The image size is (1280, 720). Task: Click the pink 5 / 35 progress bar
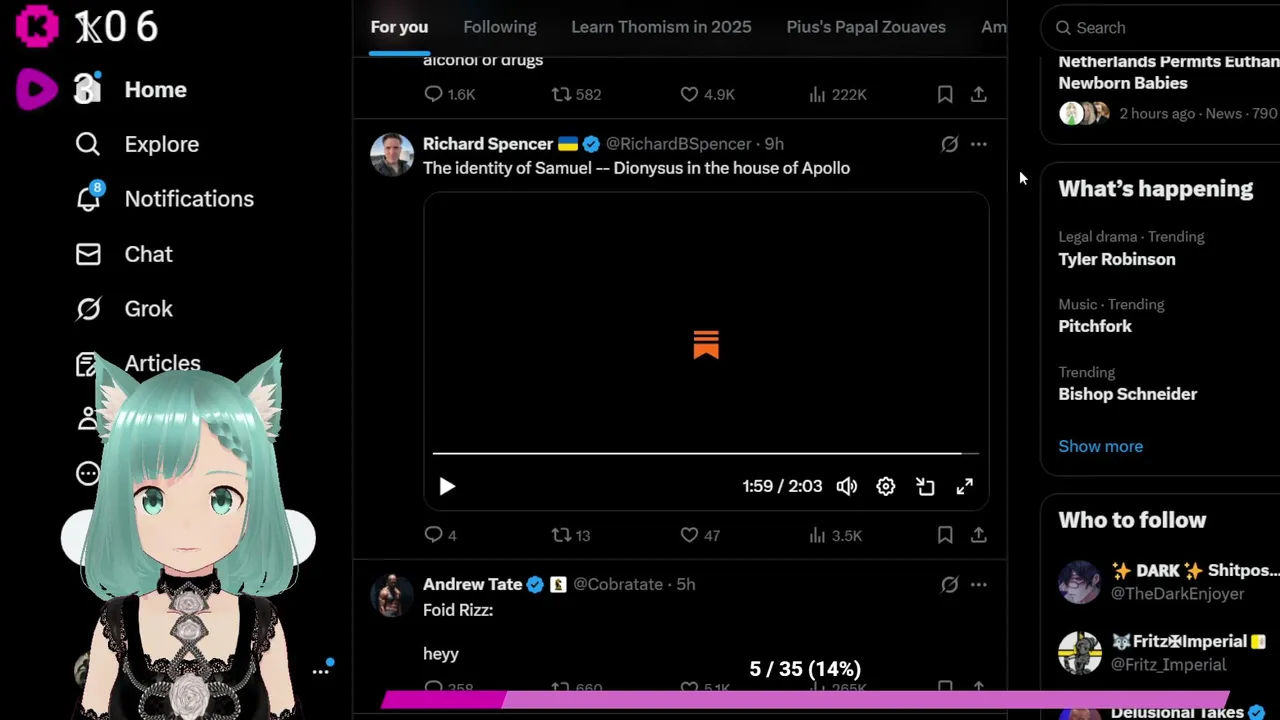(x=805, y=700)
